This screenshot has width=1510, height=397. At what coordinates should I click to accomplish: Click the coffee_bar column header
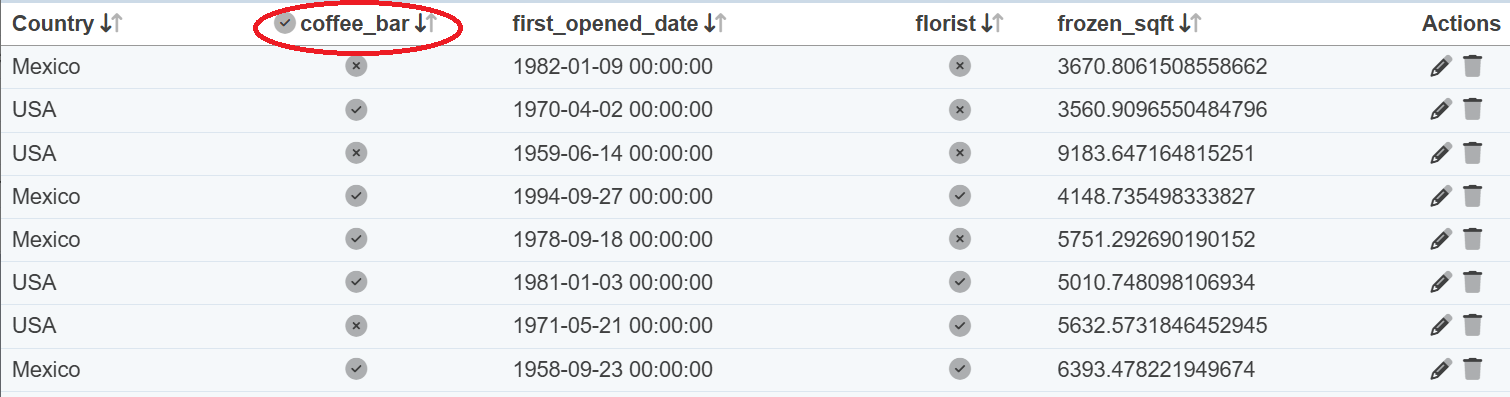tap(354, 24)
